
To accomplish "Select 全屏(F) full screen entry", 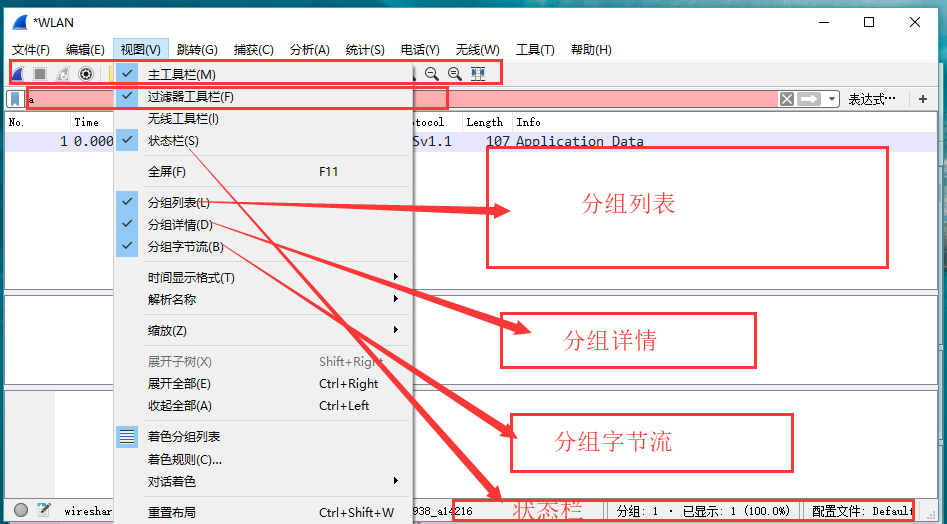I will tap(263, 171).
